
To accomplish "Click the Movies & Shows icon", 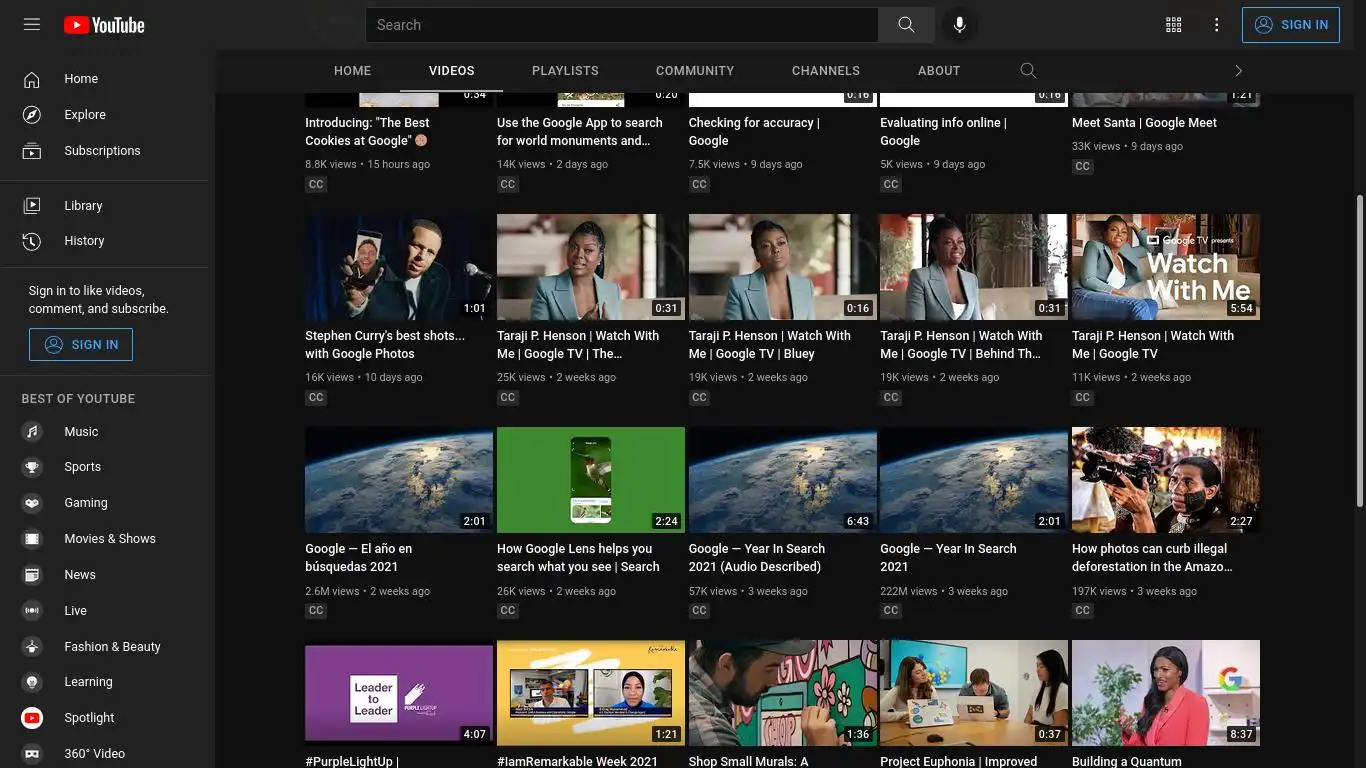I will point(32,539).
